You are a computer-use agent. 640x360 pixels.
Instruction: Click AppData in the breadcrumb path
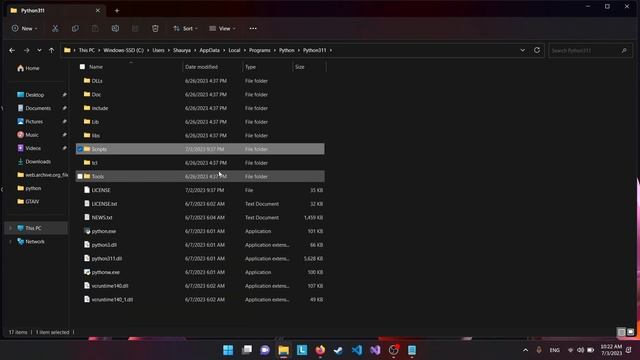pyautogui.click(x=209, y=50)
